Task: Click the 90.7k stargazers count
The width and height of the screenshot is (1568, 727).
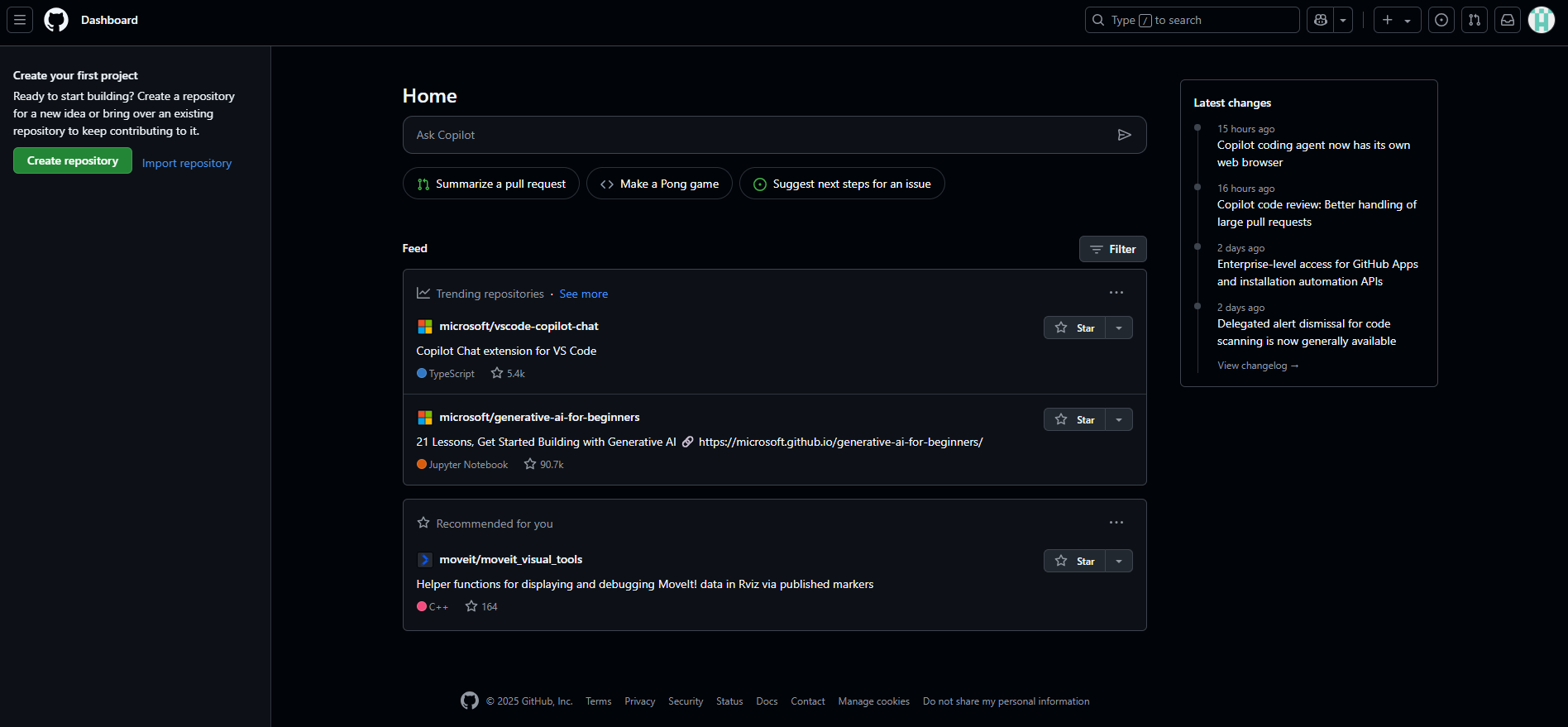Action: 543,465
